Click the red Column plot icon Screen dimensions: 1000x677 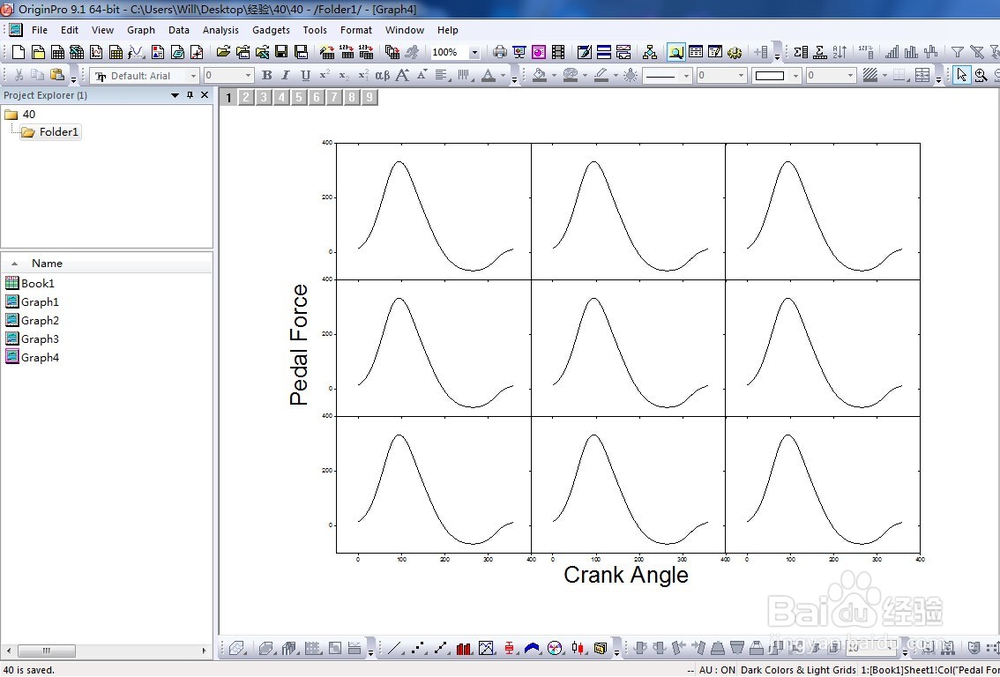point(464,648)
